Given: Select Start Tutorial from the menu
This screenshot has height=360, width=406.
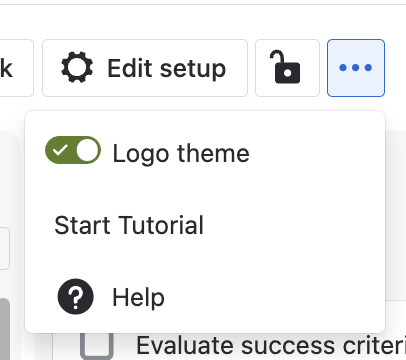Looking at the screenshot, I should (129, 225).
